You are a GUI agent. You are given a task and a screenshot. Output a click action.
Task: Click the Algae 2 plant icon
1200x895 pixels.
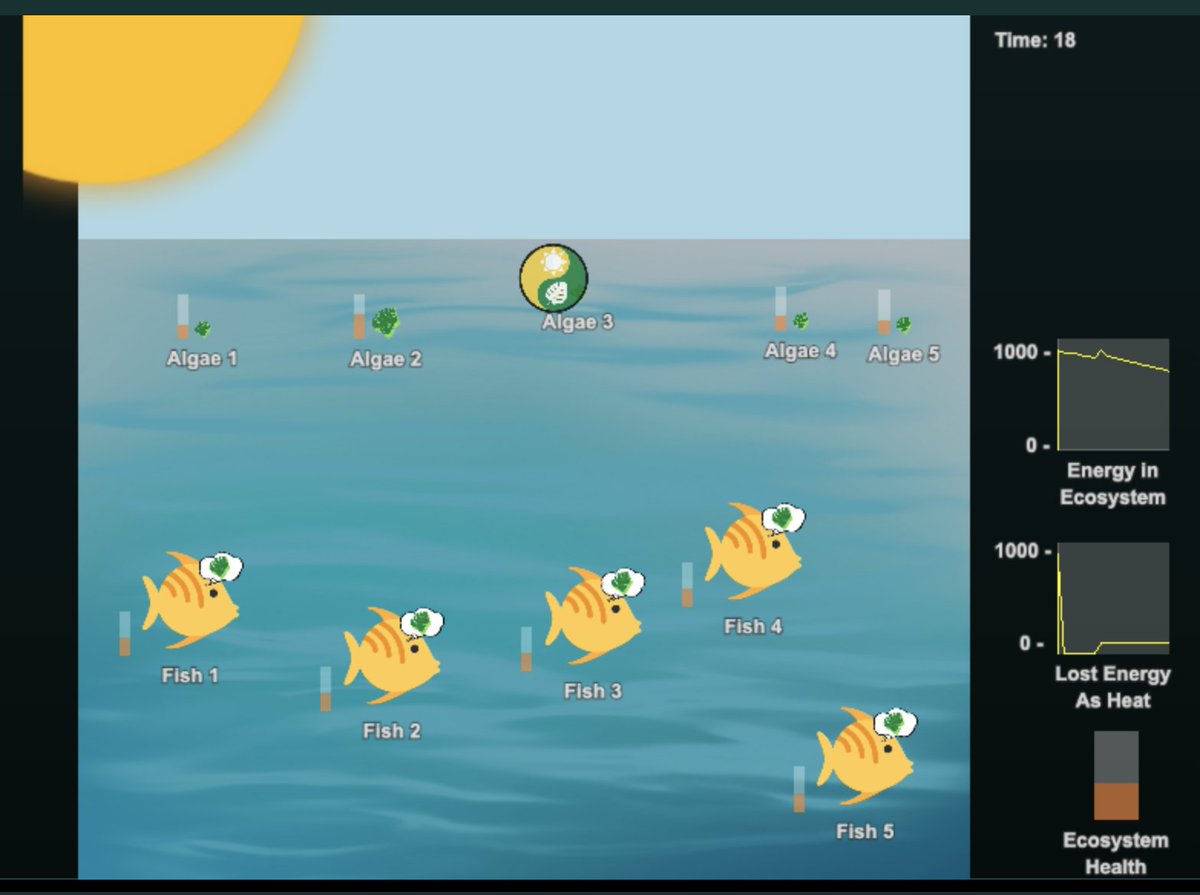coord(386,322)
